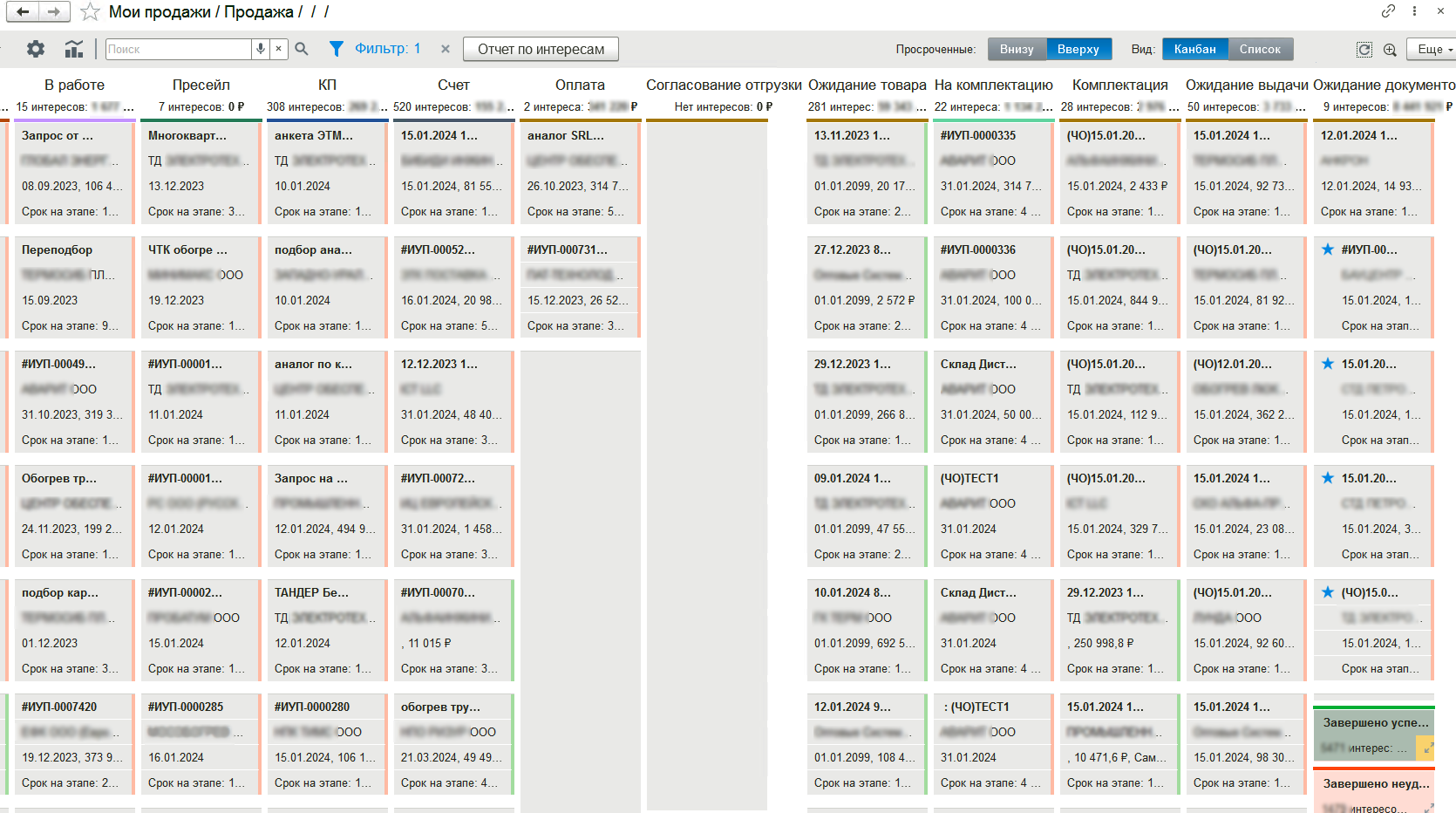Click the magnifier search icon

pyautogui.click(x=302, y=49)
